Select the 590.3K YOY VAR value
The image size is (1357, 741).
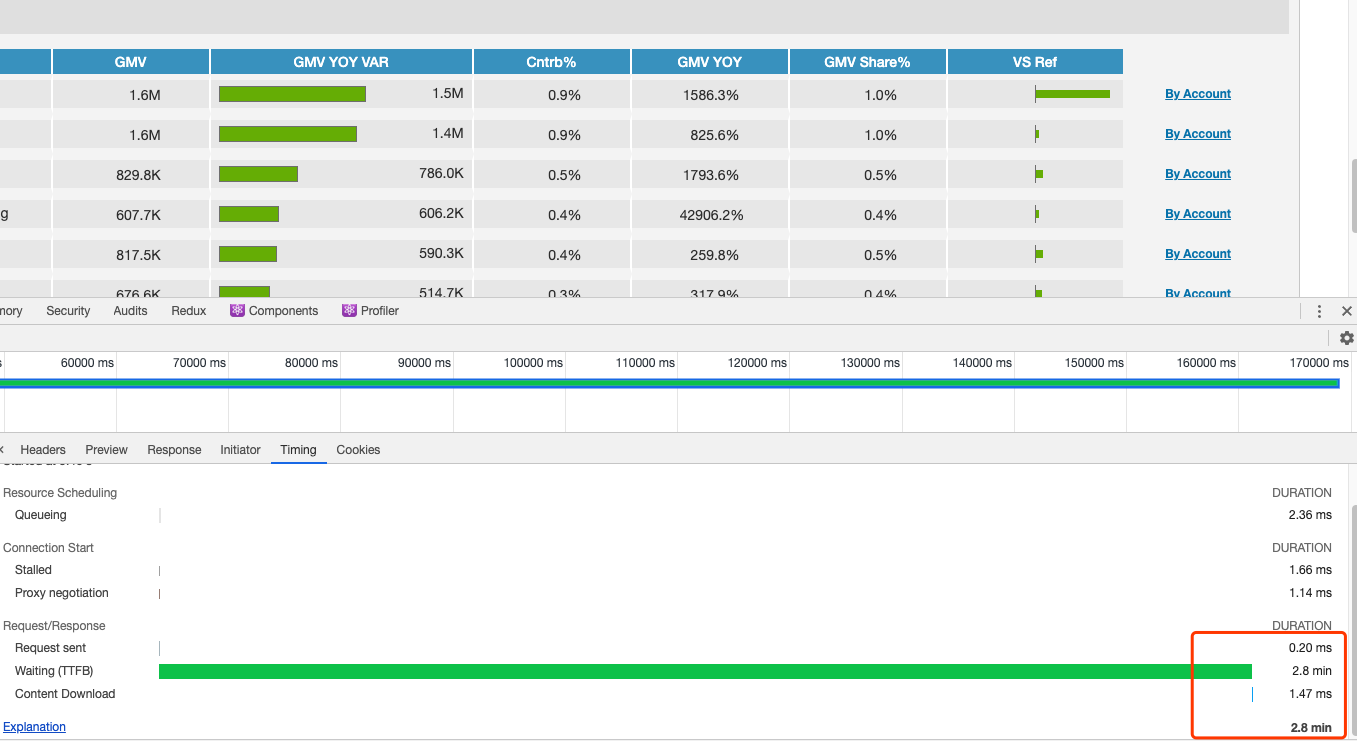(441, 253)
